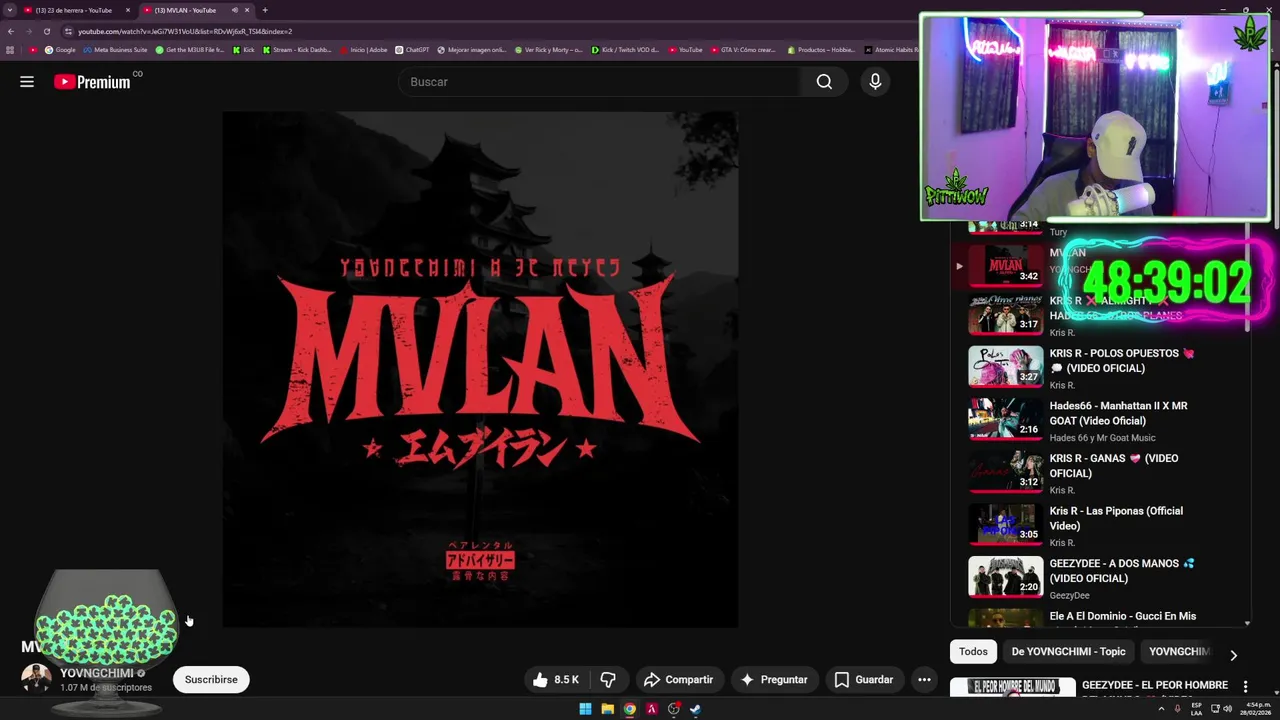This screenshot has width=1280, height=720.
Task: Open the Windows Start menu
Action: [585, 709]
